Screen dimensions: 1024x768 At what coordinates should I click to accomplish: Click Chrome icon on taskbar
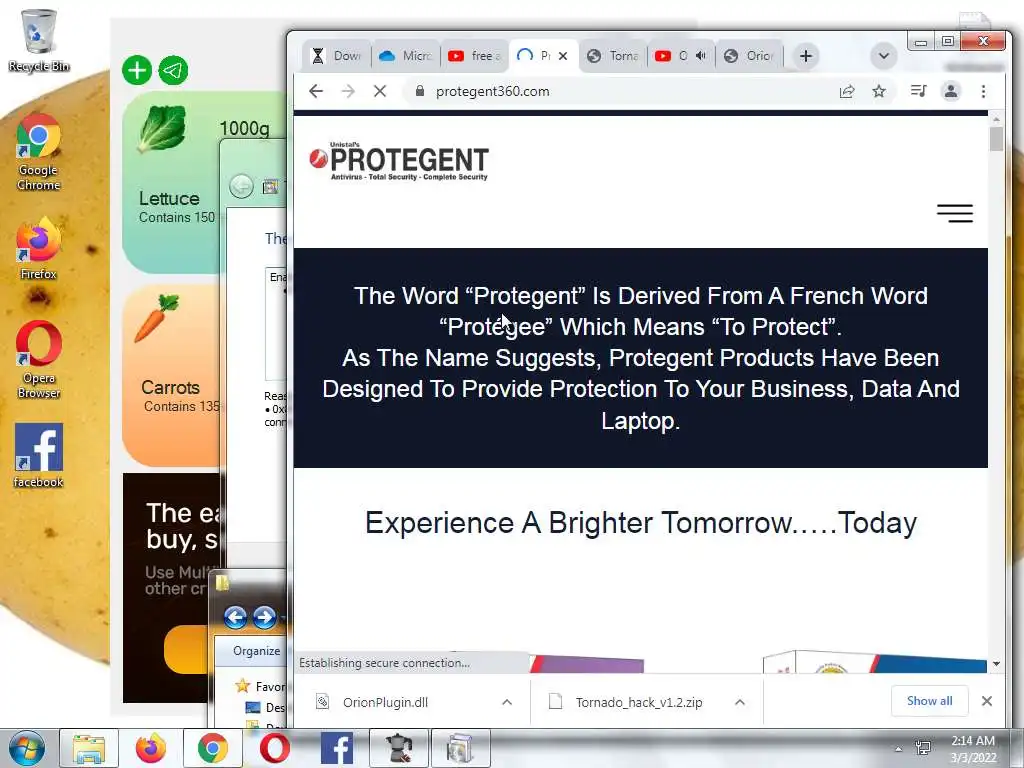[x=213, y=748]
